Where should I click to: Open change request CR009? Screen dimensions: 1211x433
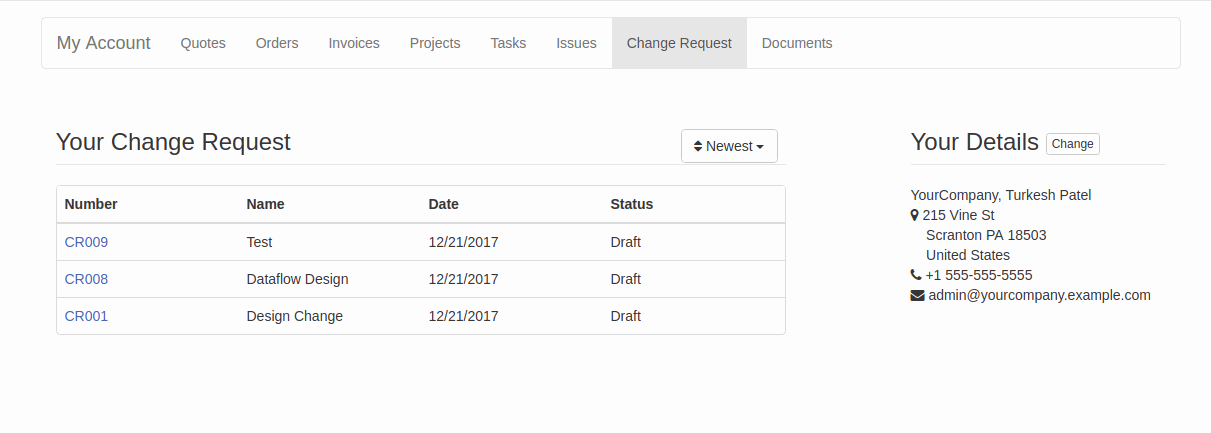pyautogui.click(x=86, y=242)
